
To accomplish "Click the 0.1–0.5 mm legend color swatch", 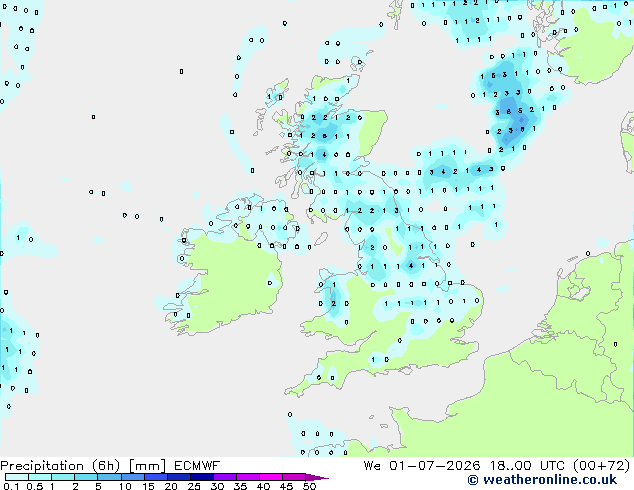I will pyautogui.click(x=17, y=477).
